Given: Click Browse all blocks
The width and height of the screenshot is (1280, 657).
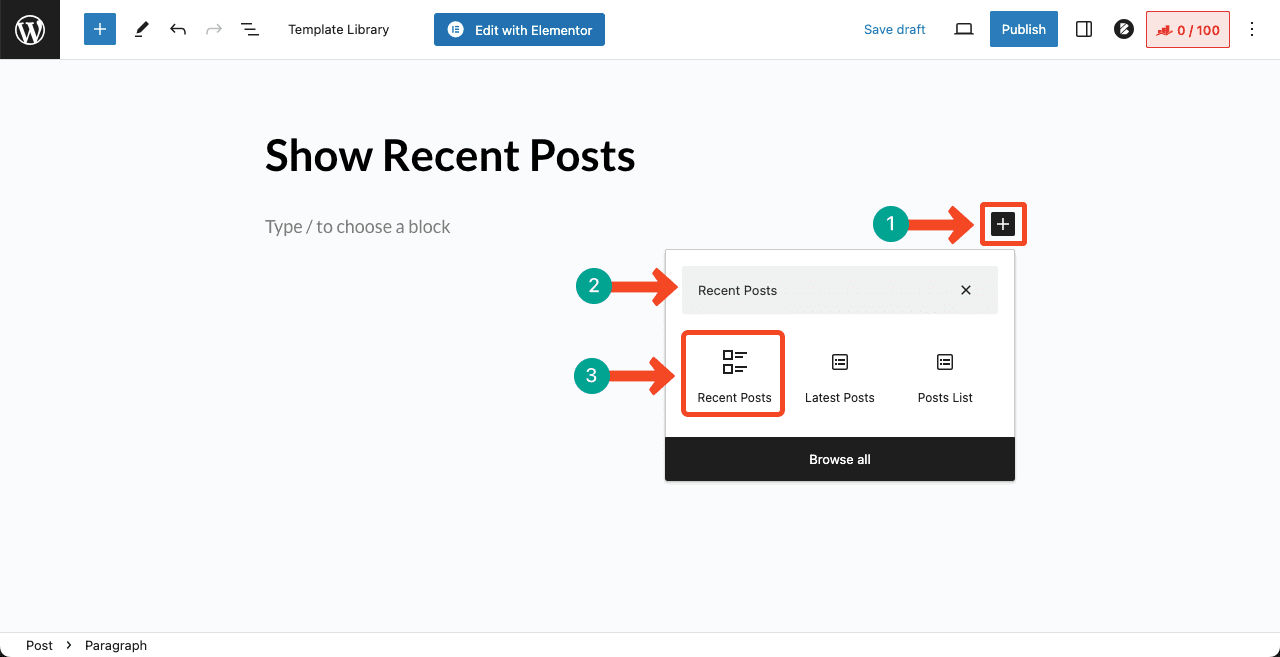Looking at the screenshot, I should click(x=840, y=459).
